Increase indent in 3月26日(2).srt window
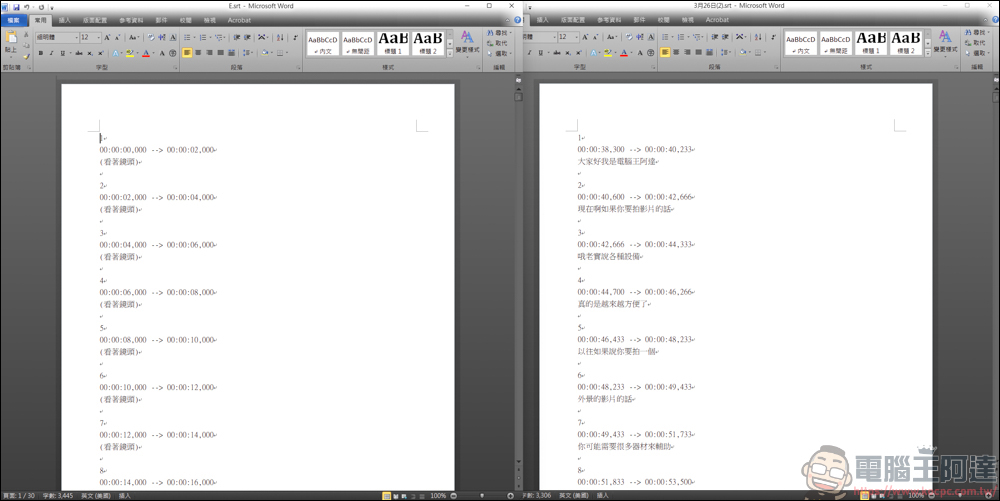Image resolution: width=1000 pixels, height=501 pixels. pos(725,37)
